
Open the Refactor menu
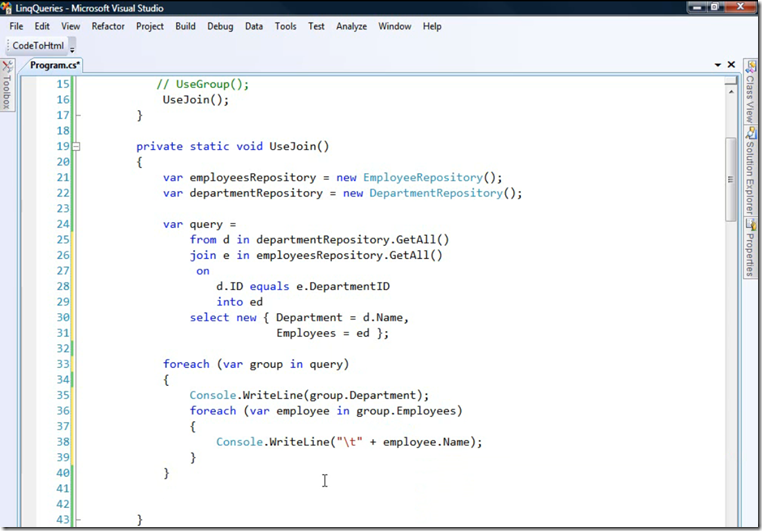point(108,26)
